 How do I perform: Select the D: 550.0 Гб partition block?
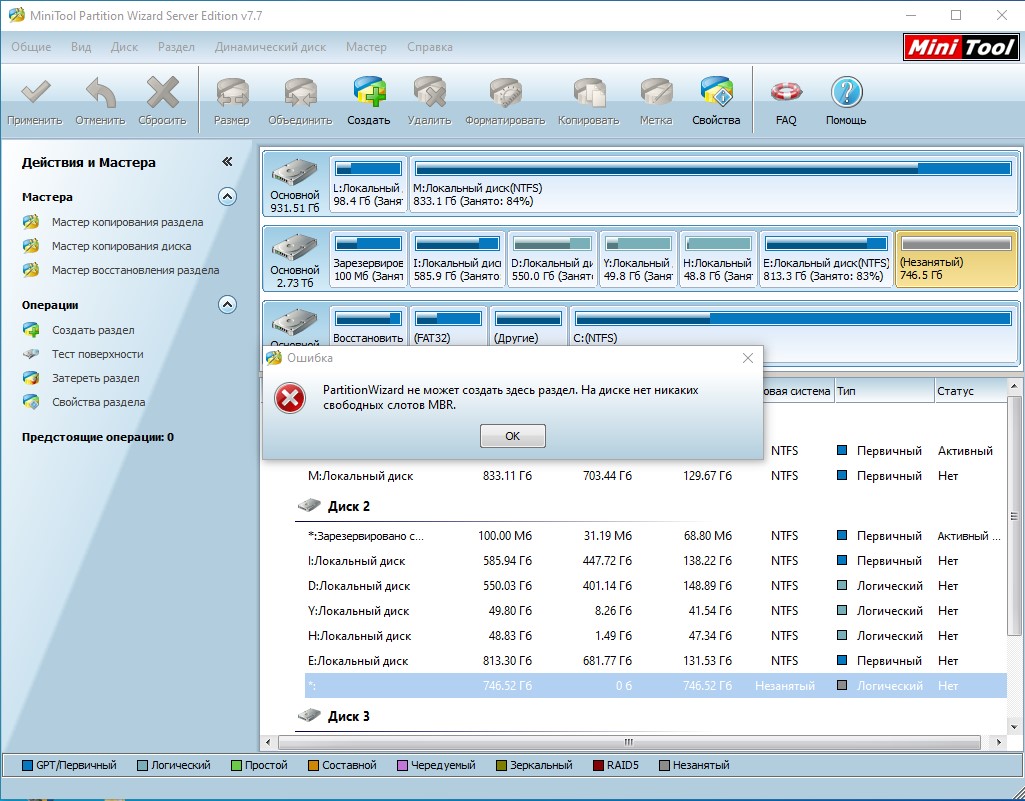pos(552,259)
